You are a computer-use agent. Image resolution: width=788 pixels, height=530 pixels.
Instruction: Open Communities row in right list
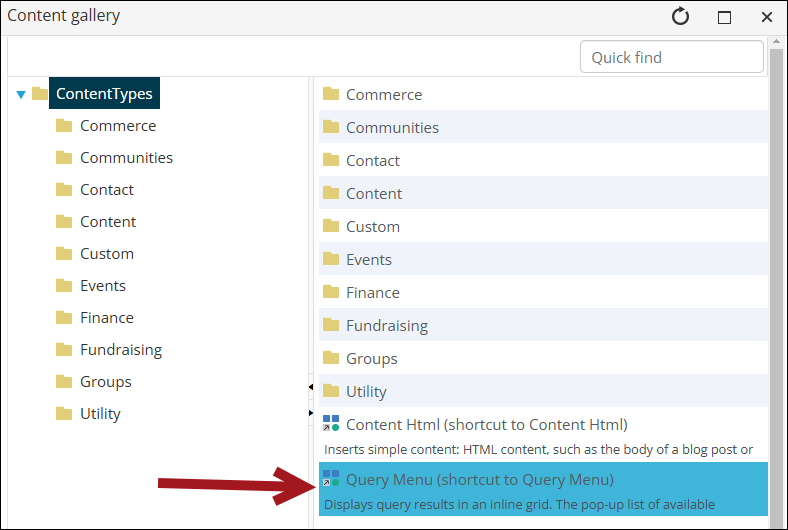click(x=543, y=127)
